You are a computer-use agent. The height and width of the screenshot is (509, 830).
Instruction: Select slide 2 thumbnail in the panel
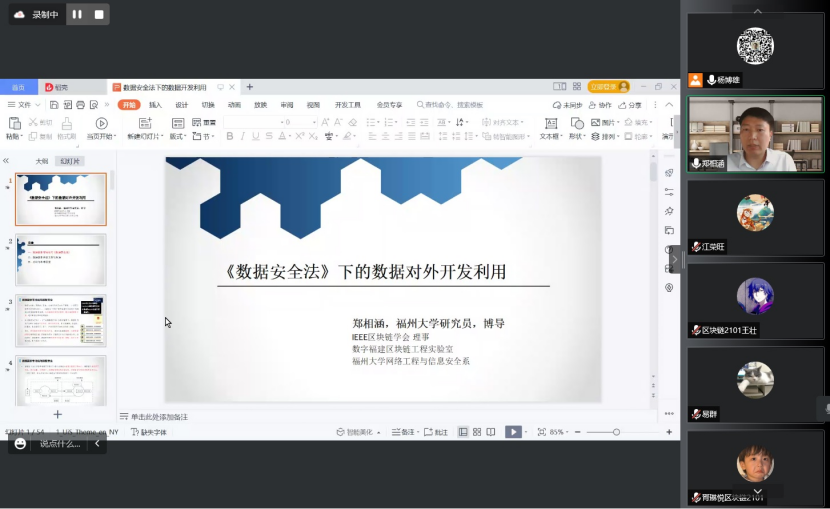pyautogui.click(x=61, y=260)
